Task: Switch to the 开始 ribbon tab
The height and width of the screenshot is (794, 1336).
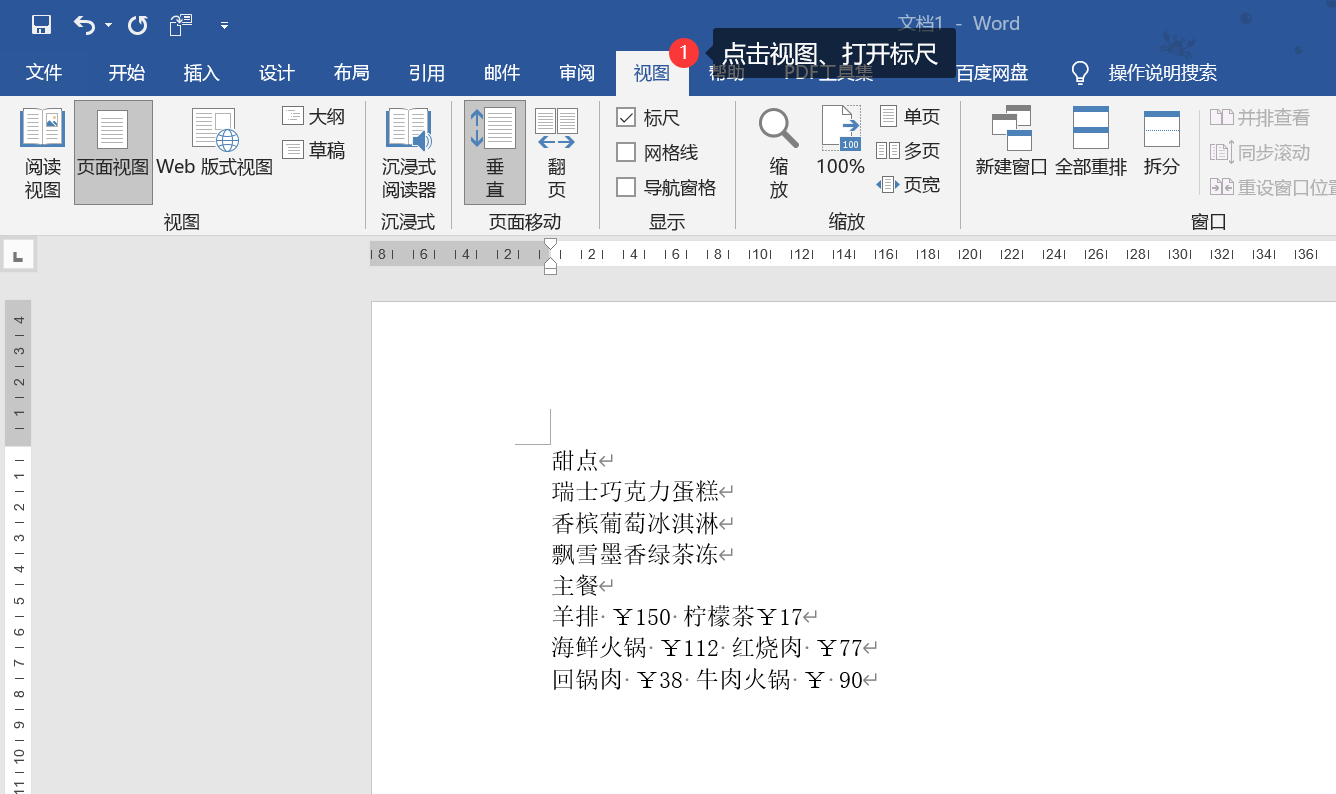Action: (x=126, y=73)
